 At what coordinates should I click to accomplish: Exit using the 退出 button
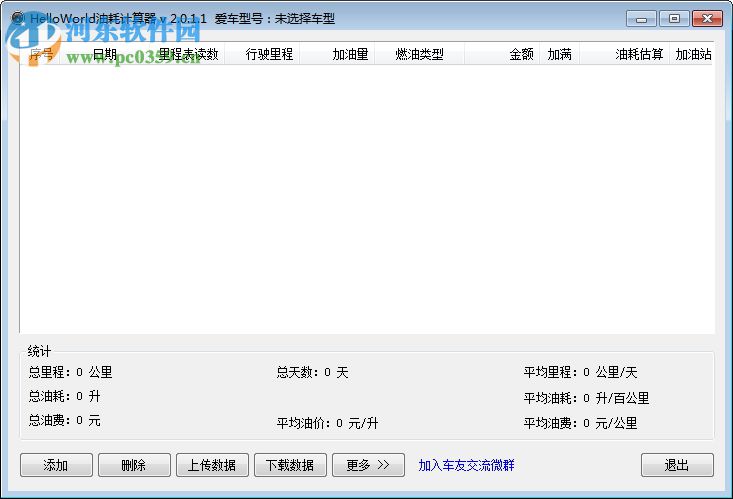pos(677,465)
